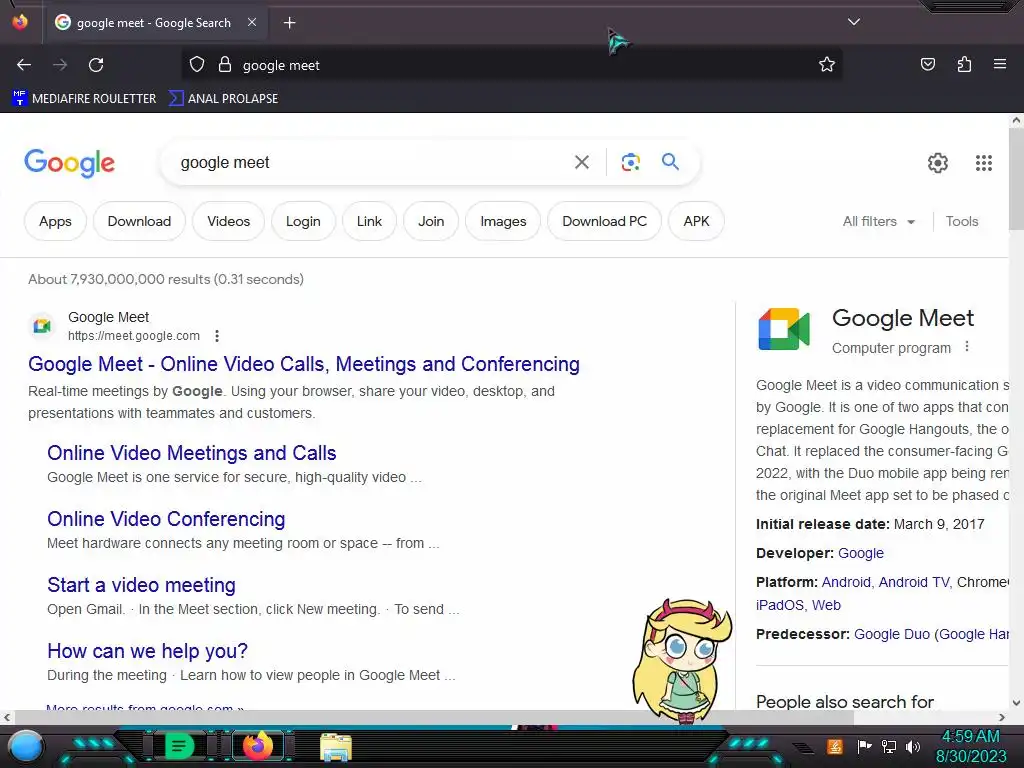Open the iPadOS platform link
Image resolution: width=1024 pixels, height=768 pixels.
[x=779, y=605]
